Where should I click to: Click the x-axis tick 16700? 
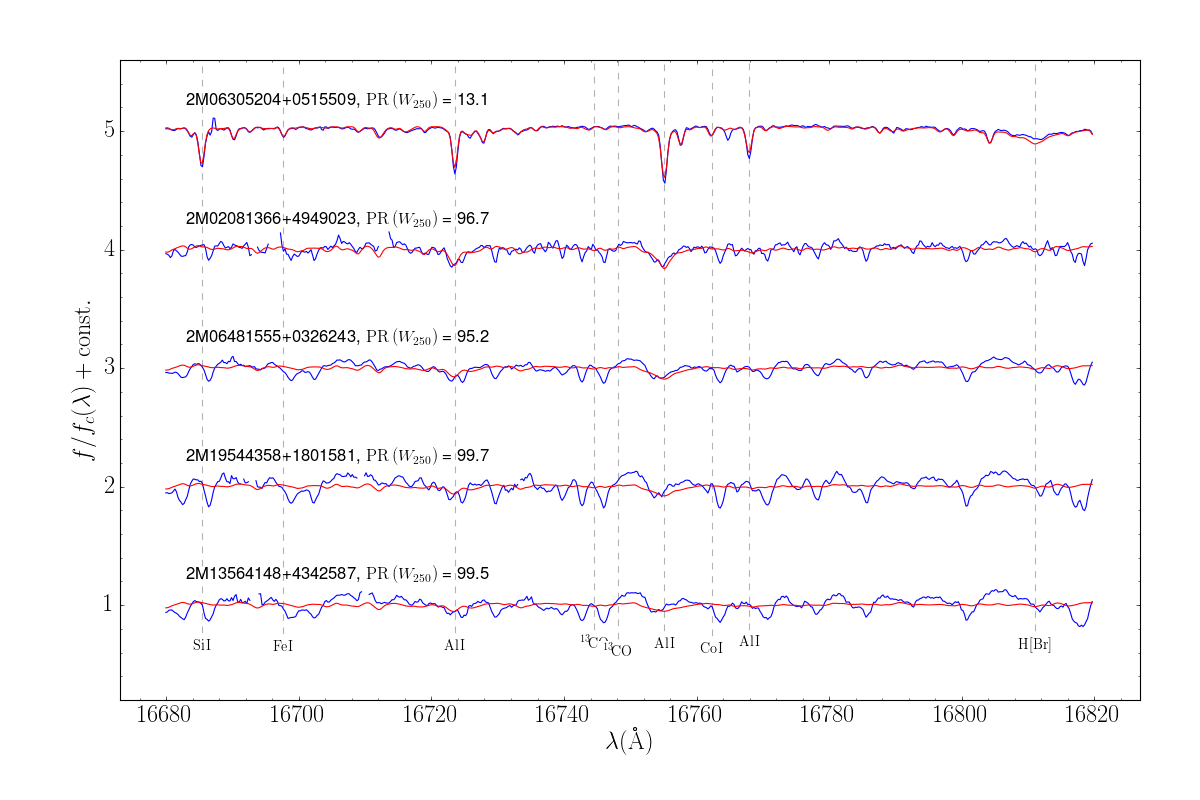(x=298, y=715)
